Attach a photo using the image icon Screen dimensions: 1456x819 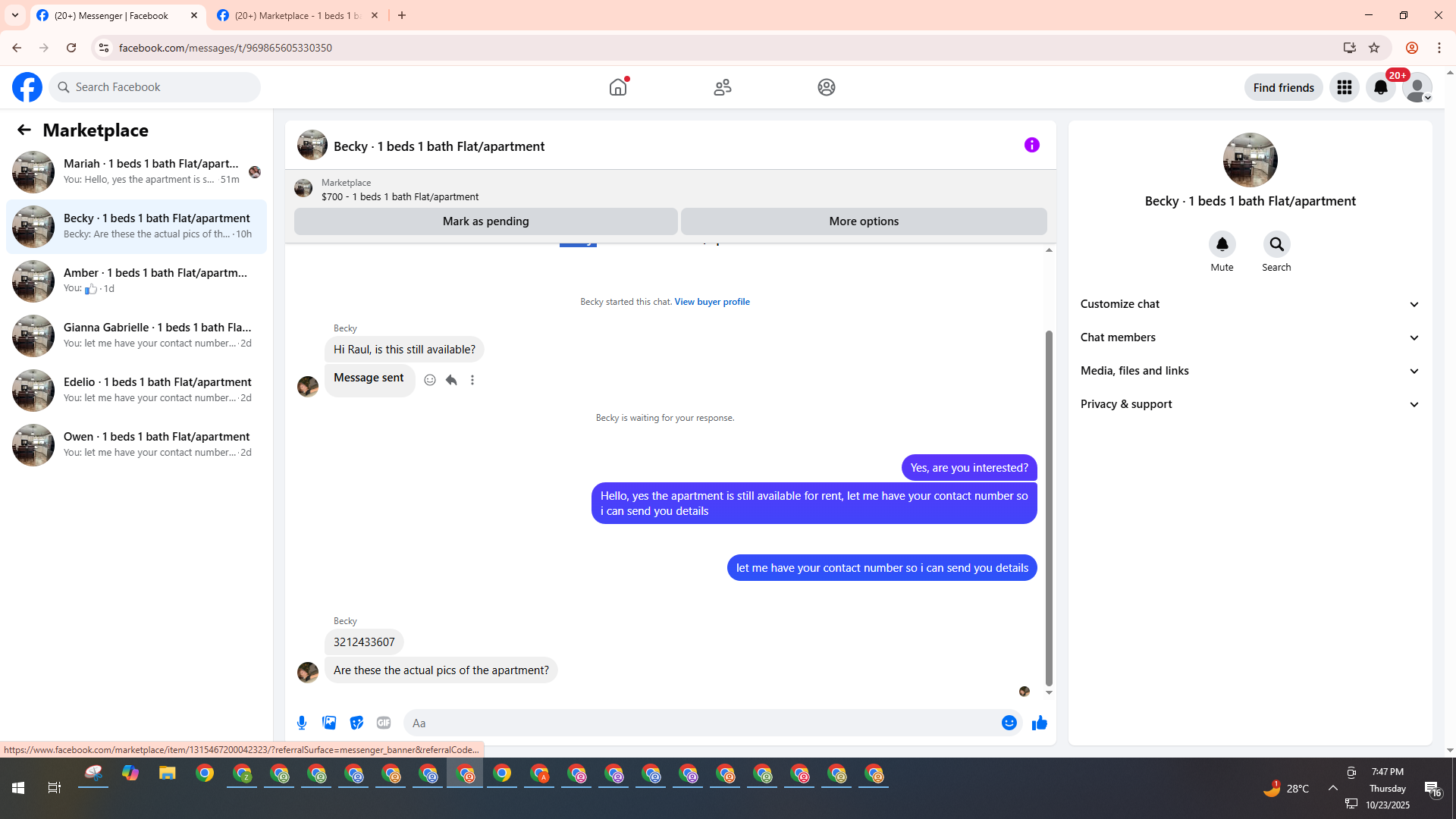pyautogui.click(x=329, y=723)
